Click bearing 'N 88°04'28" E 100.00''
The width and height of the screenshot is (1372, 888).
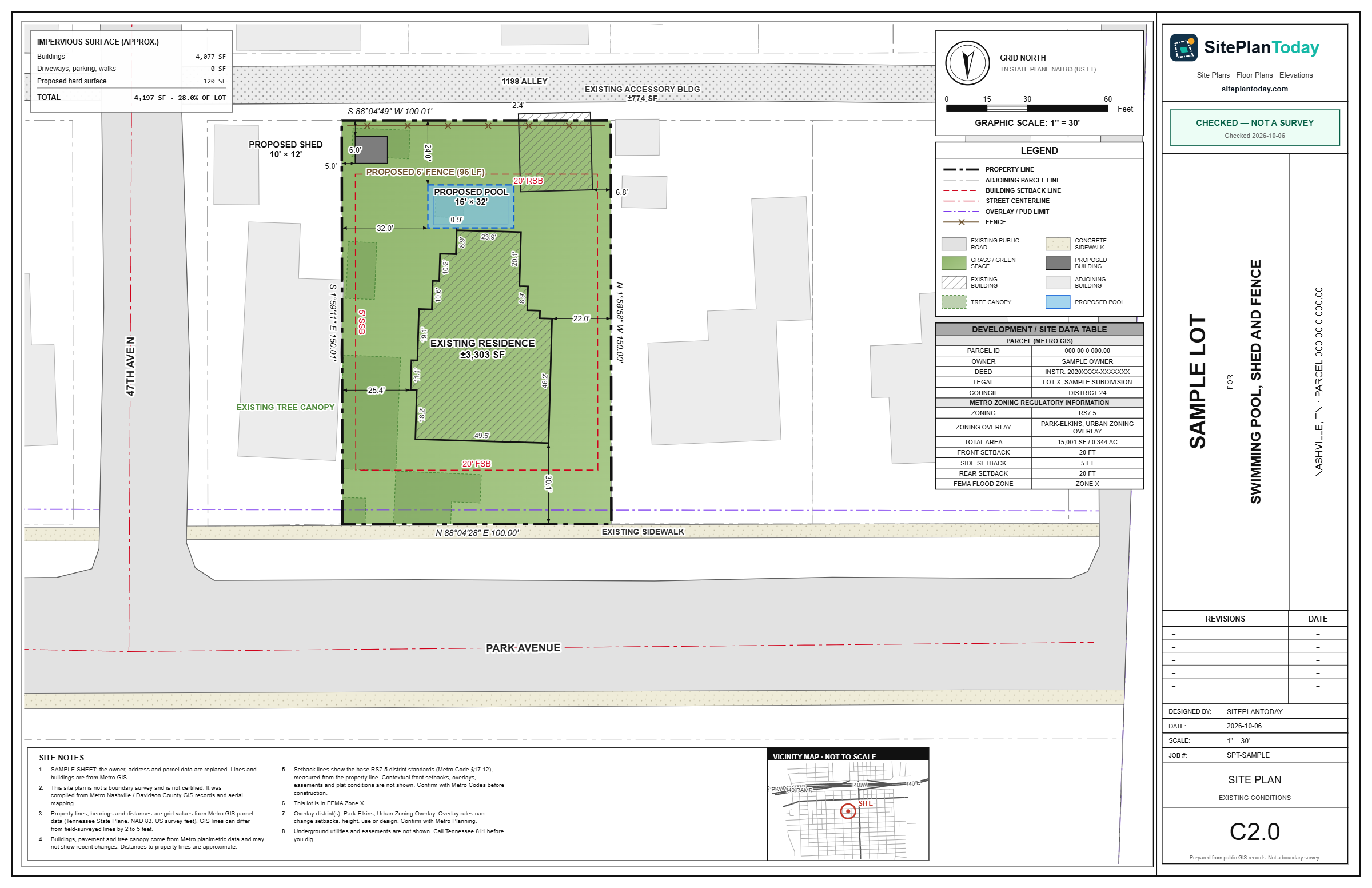pyautogui.click(x=477, y=533)
